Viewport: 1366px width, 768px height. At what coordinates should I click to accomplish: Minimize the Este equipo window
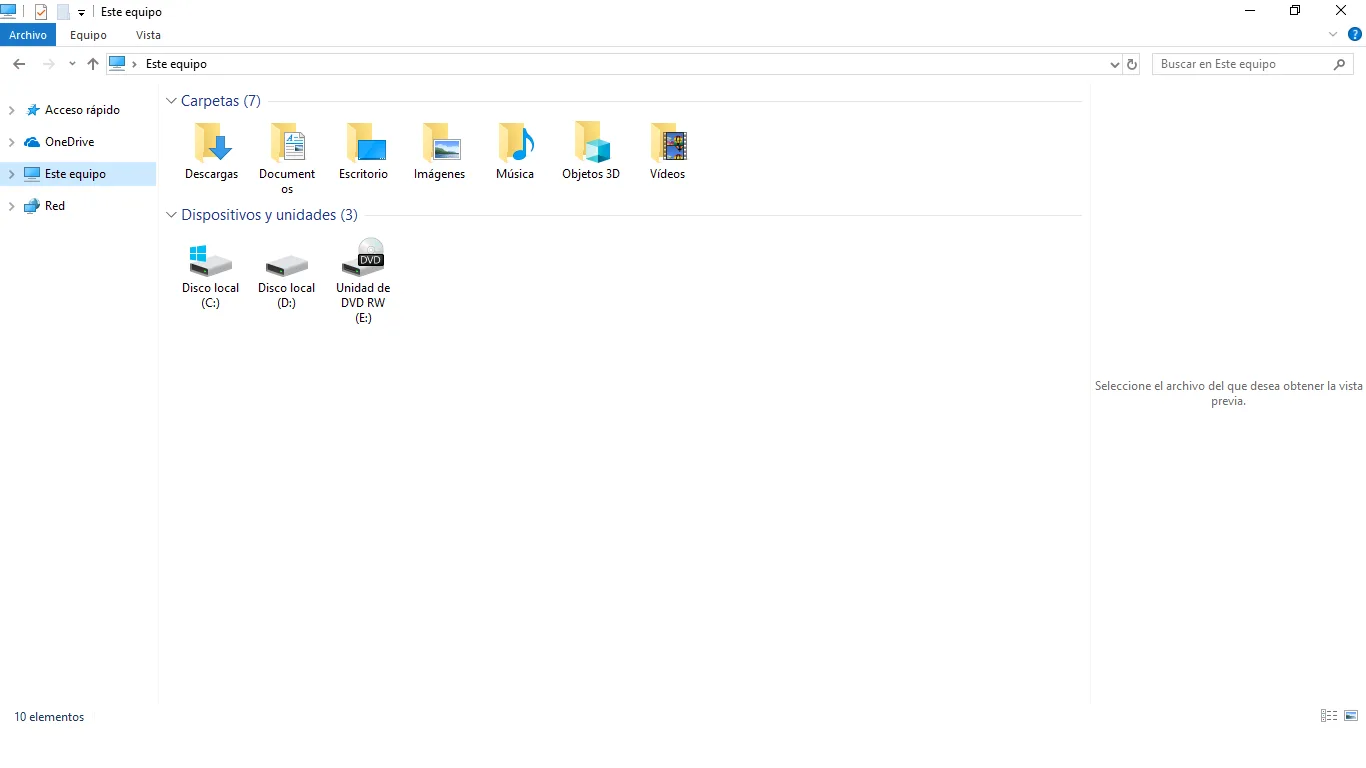pos(1250,11)
